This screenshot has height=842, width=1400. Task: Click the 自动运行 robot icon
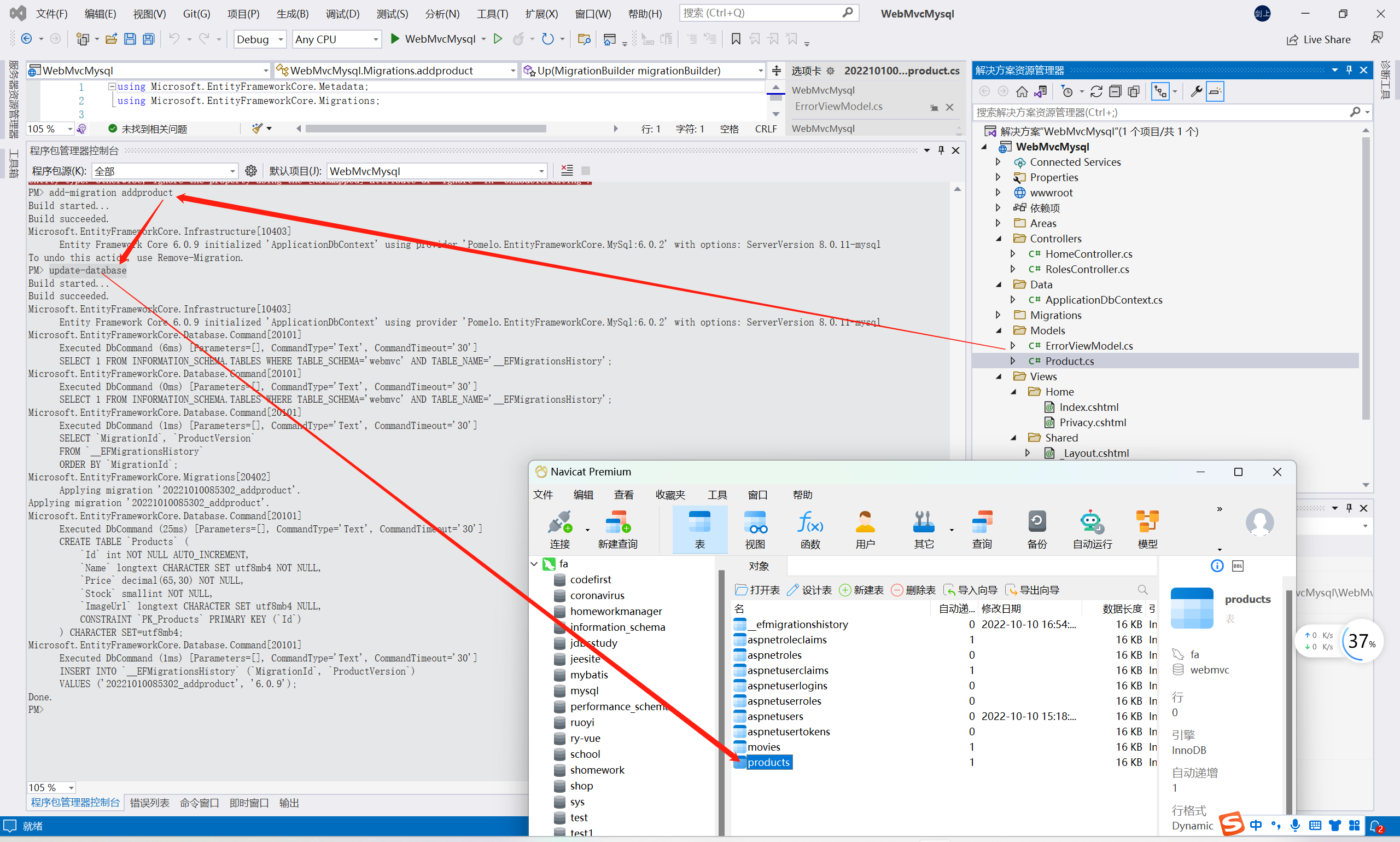point(1091,522)
